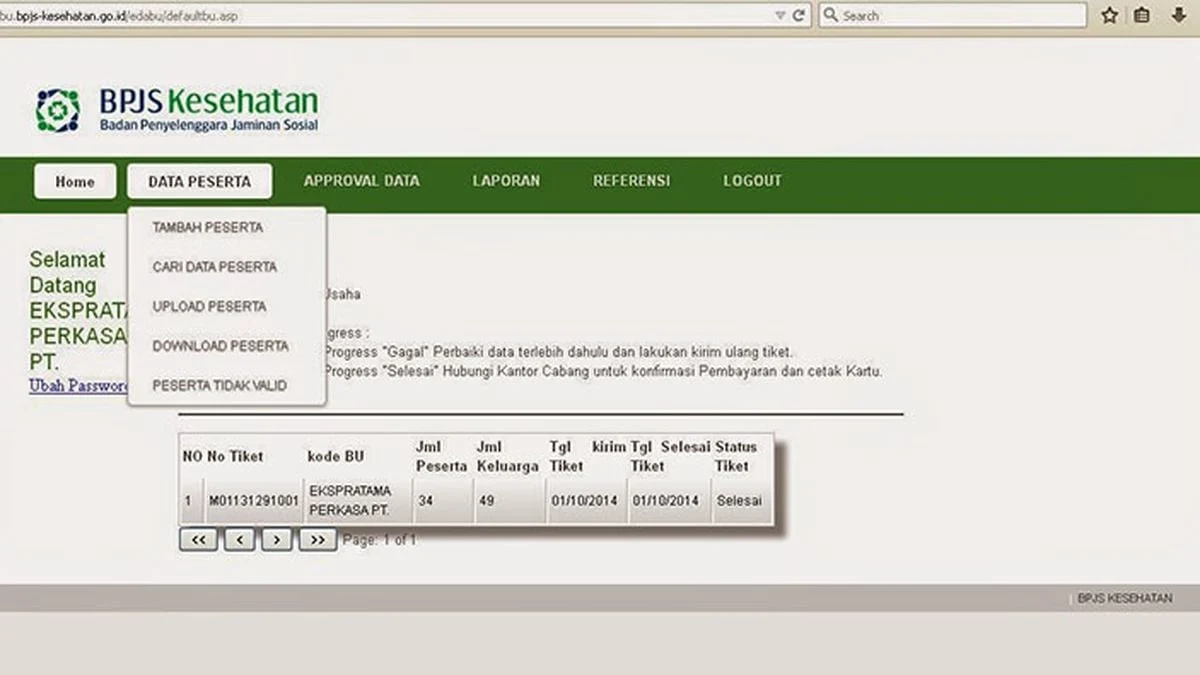1200x675 pixels.
Task: Choose DOWNLOAD PESERTA menu item
Action: click(221, 346)
